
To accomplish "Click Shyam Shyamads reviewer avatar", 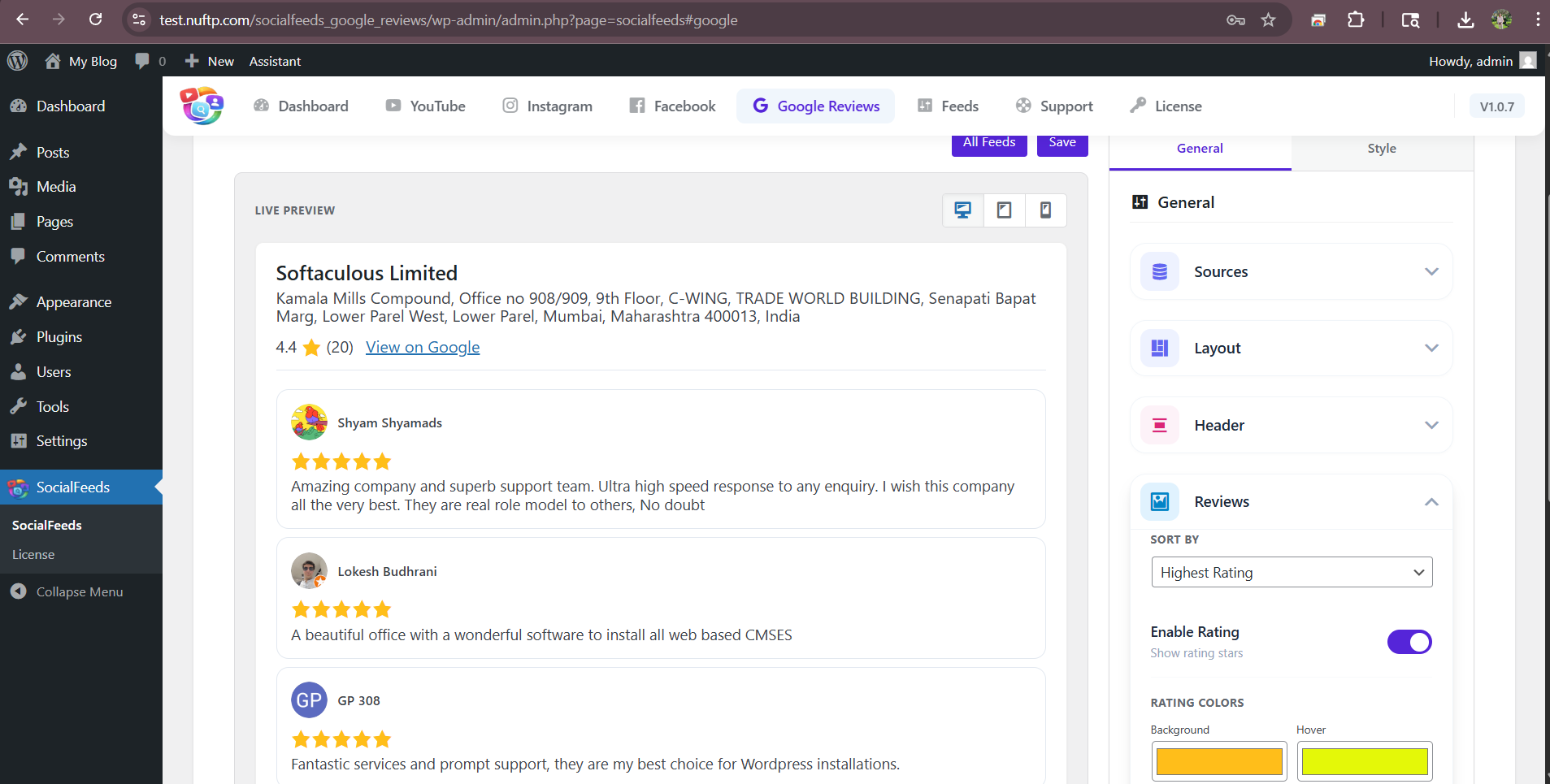I will click(309, 422).
